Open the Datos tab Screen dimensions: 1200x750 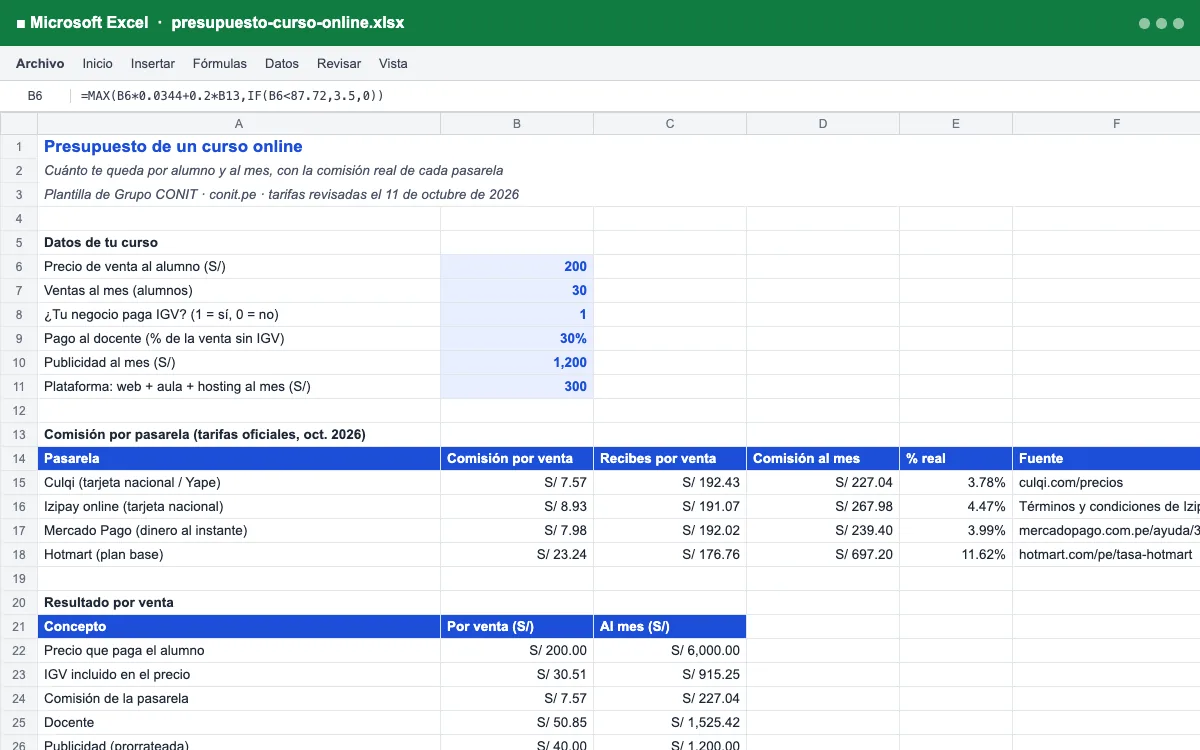click(x=282, y=63)
